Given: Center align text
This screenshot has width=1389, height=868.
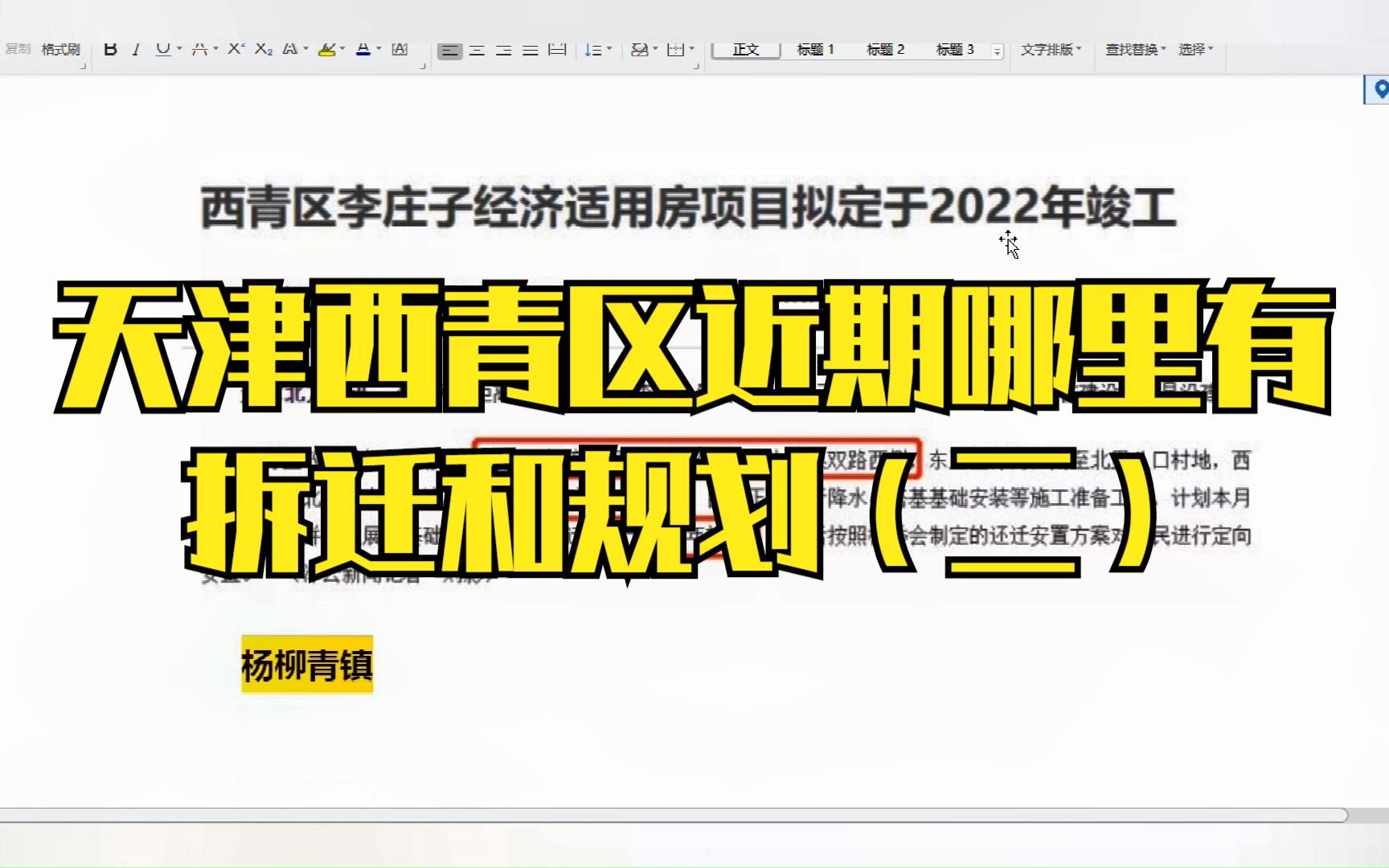Looking at the screenshot, I should coord(477,51).
